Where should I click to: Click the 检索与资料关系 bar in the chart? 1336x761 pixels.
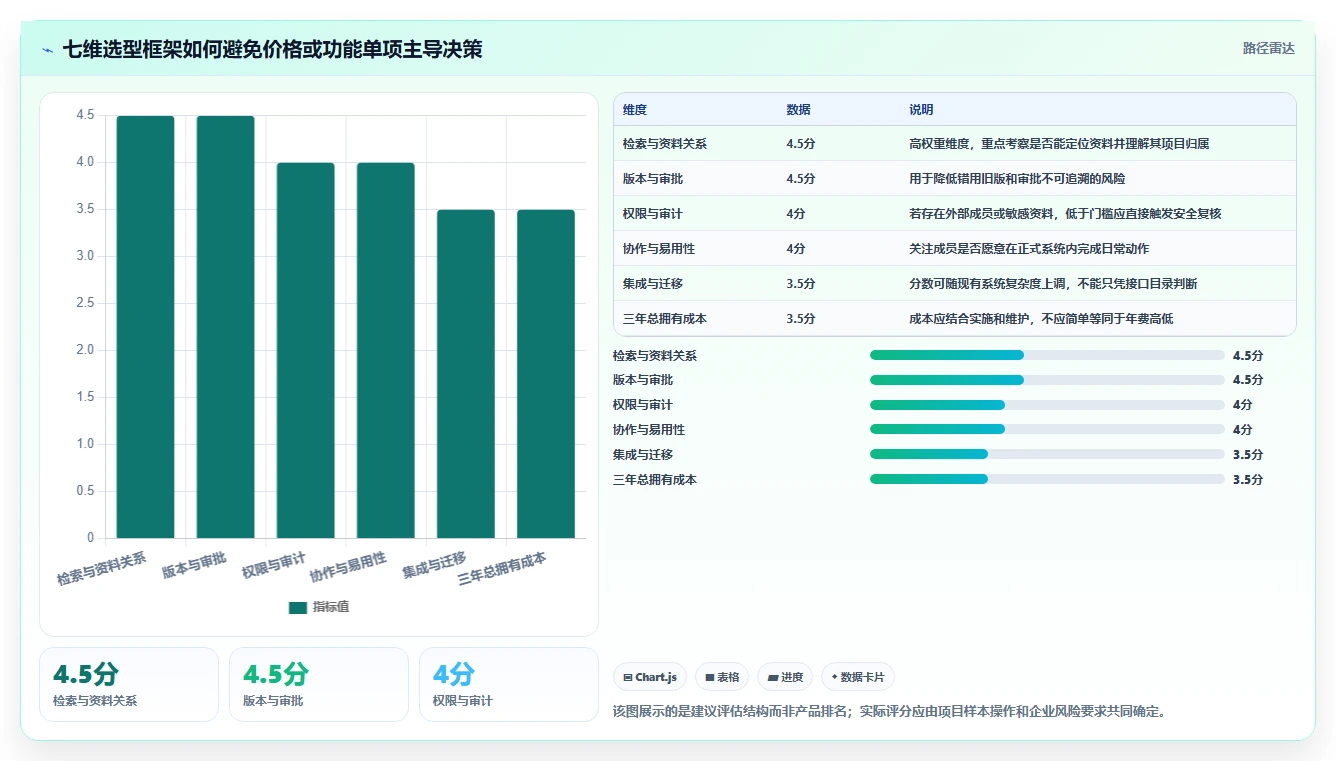click(145, 327)
